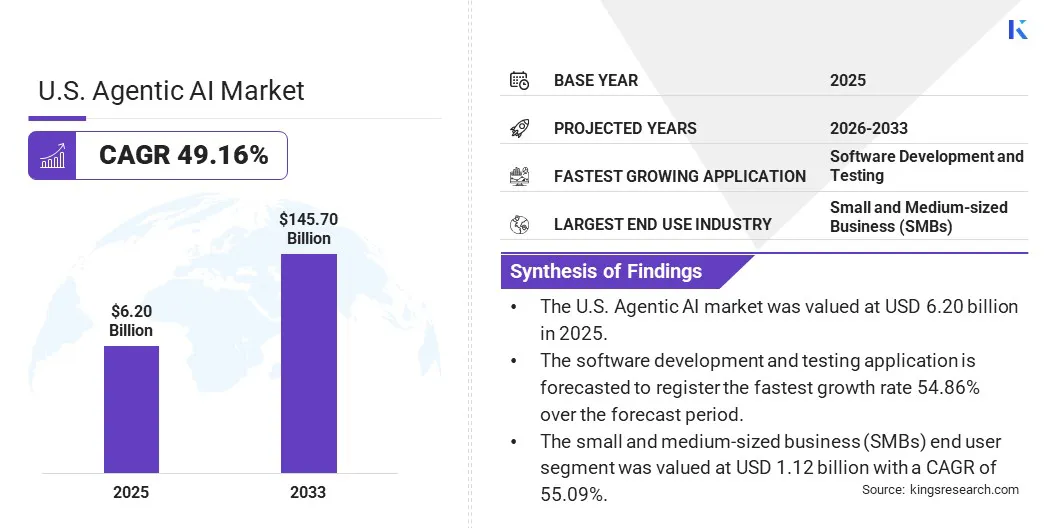This screenshot has width=1056, height=528.
Task: Click the 2026-2033 value
Action: [x=869, y=128]
